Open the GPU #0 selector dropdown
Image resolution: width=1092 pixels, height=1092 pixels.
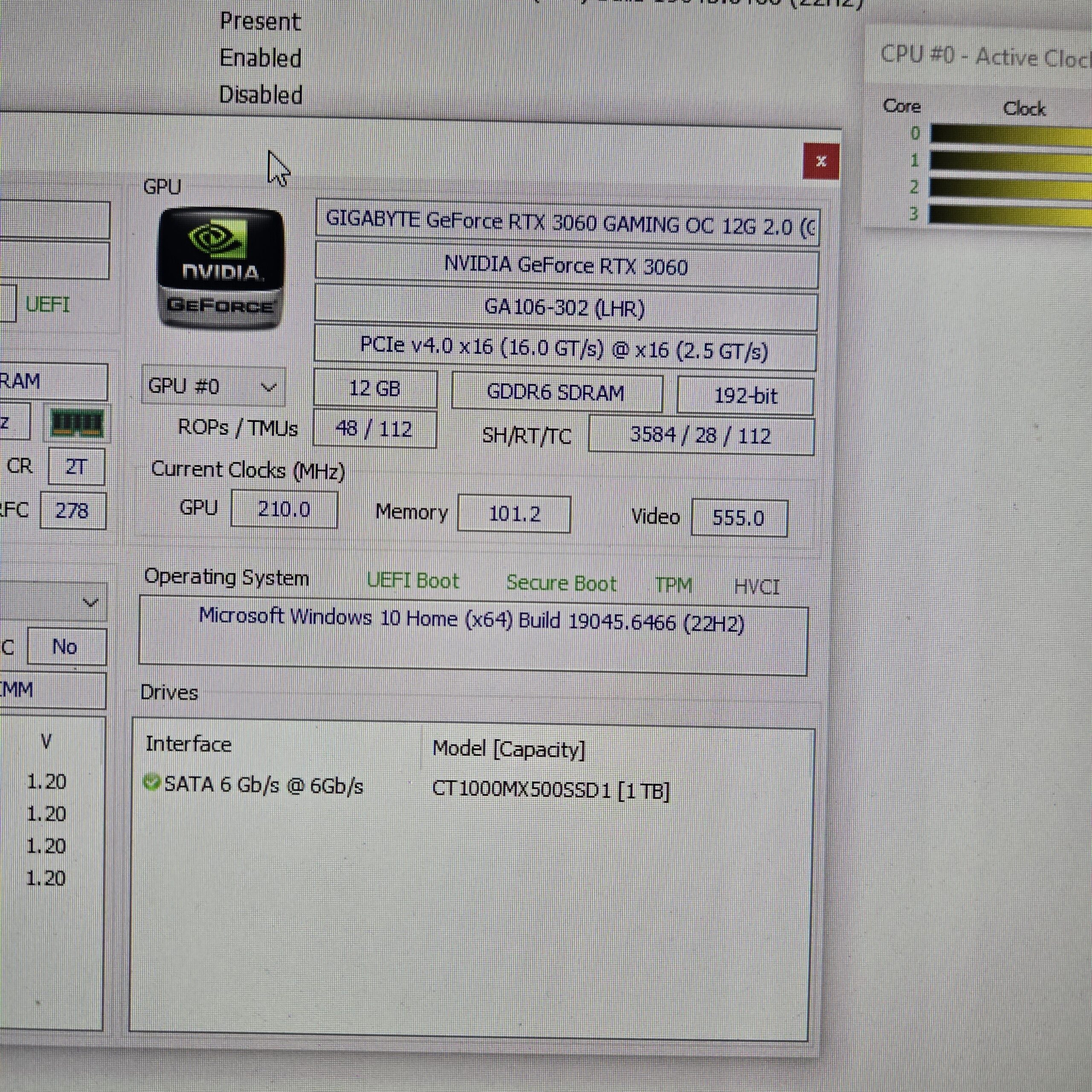pos(213,386)
